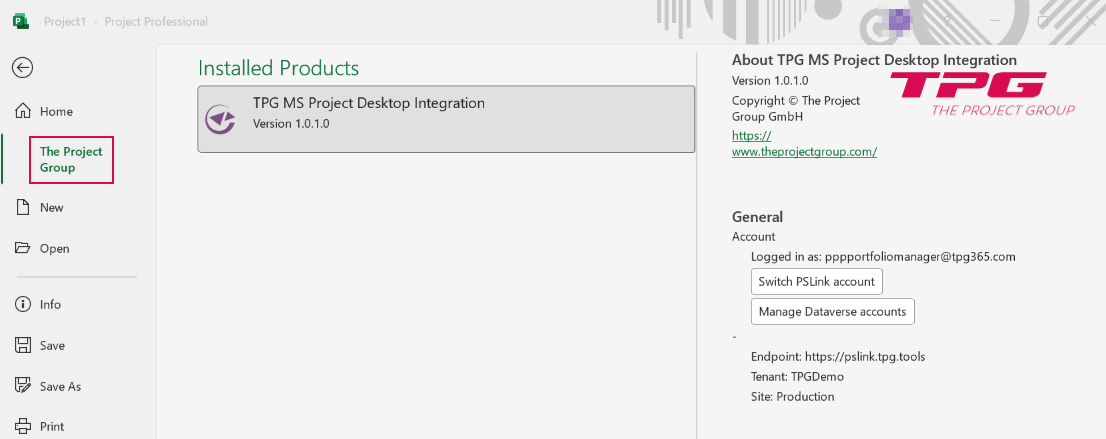
Task: Click the Project1 - Project Professional title
Action: point(126,21)
